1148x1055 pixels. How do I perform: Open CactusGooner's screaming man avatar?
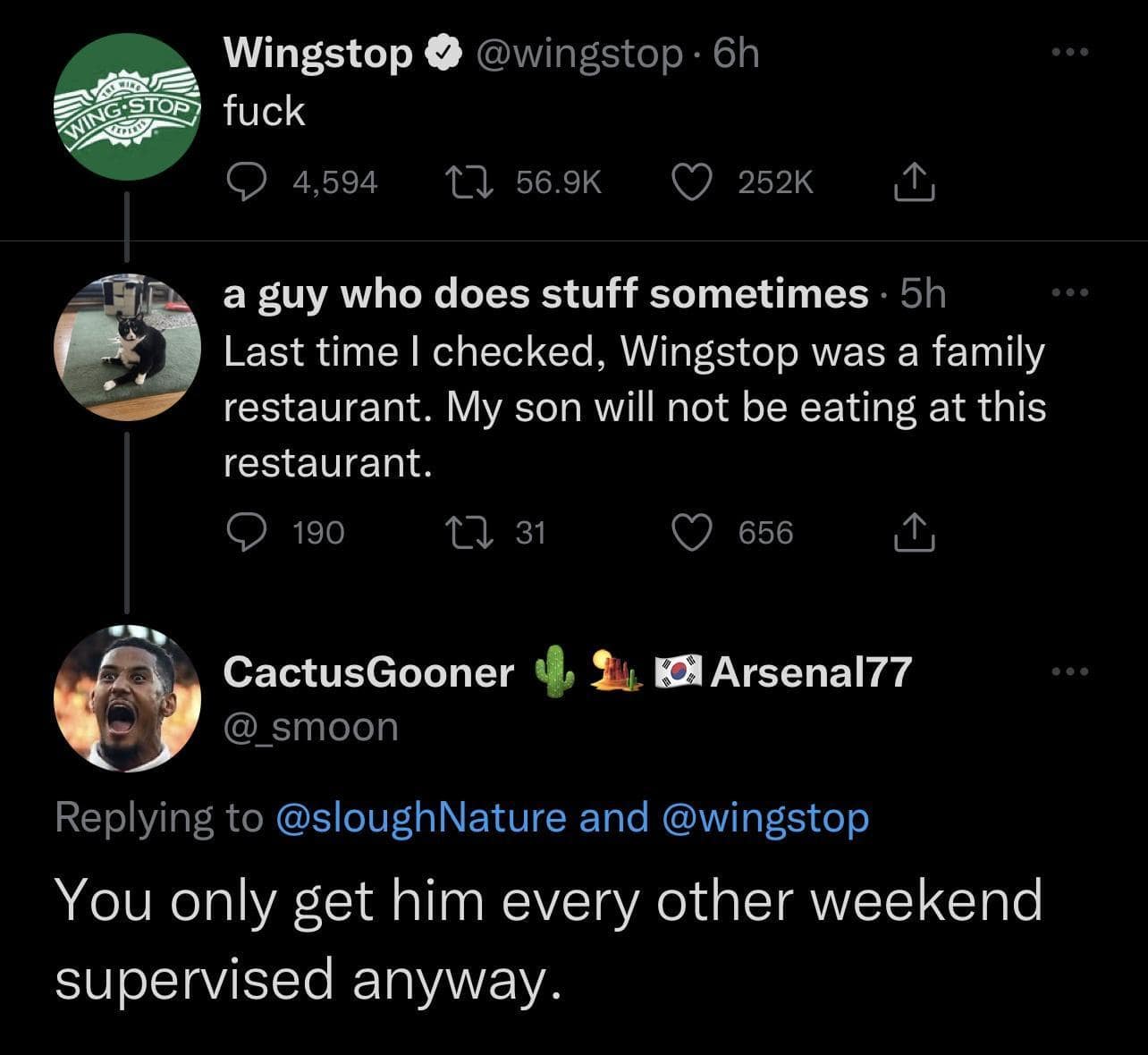(127, 698)
